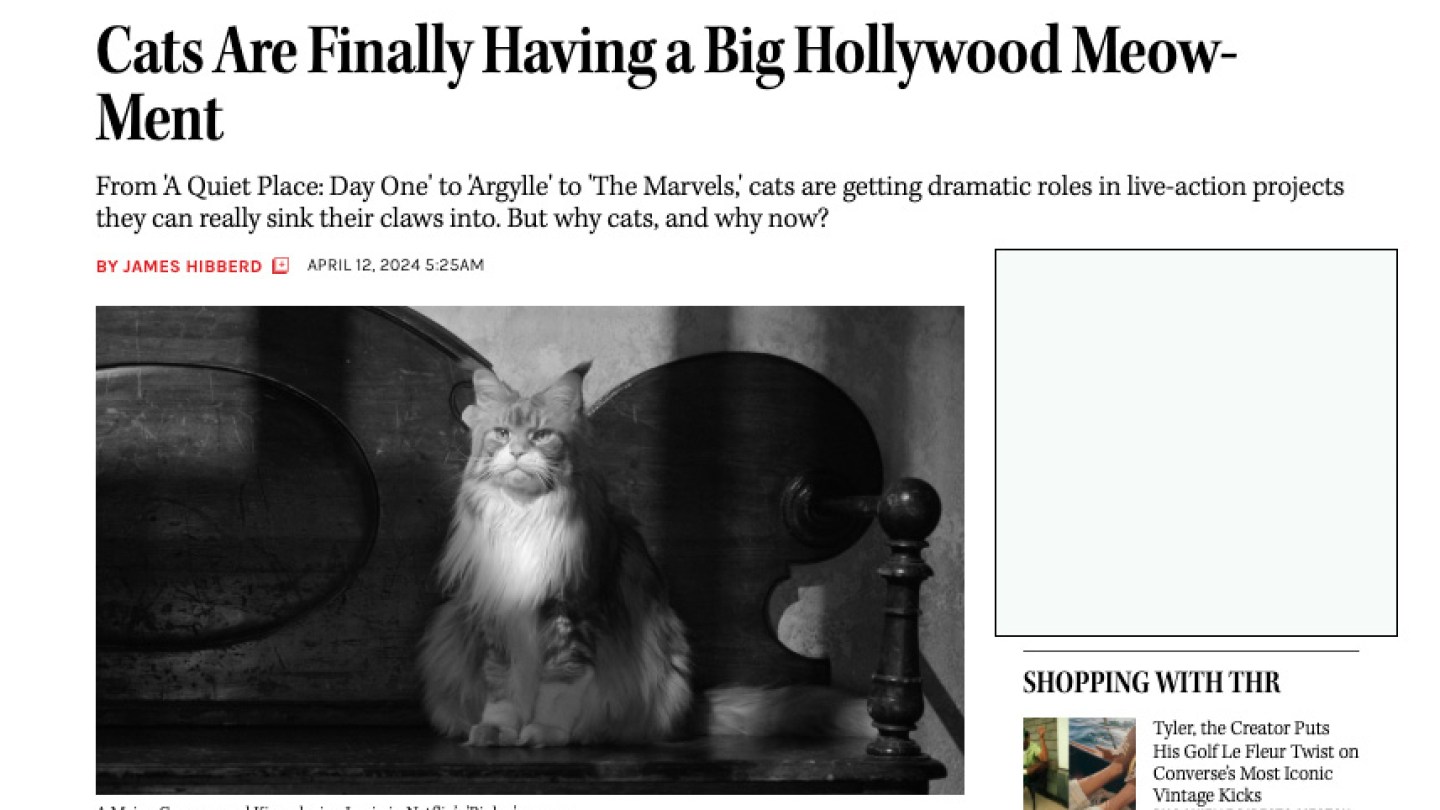Click the empty advertisement box
The image size is (1440, 810).
click(1196, 443)
